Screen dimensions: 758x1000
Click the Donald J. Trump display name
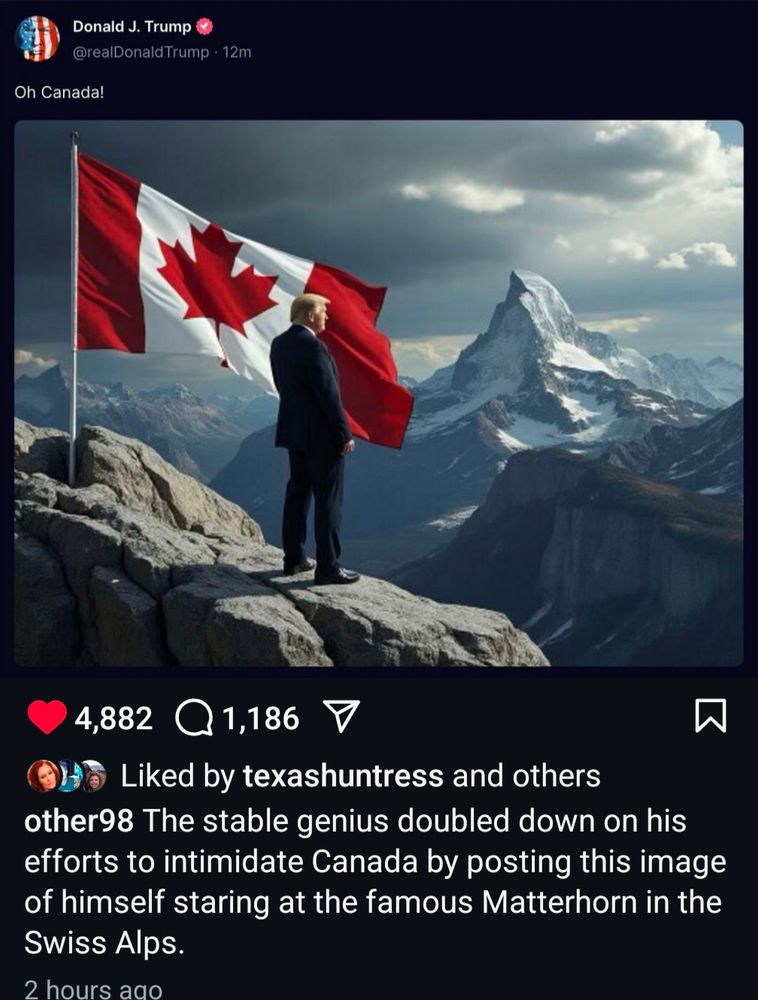pyautogui.click(x=132, y=27)
